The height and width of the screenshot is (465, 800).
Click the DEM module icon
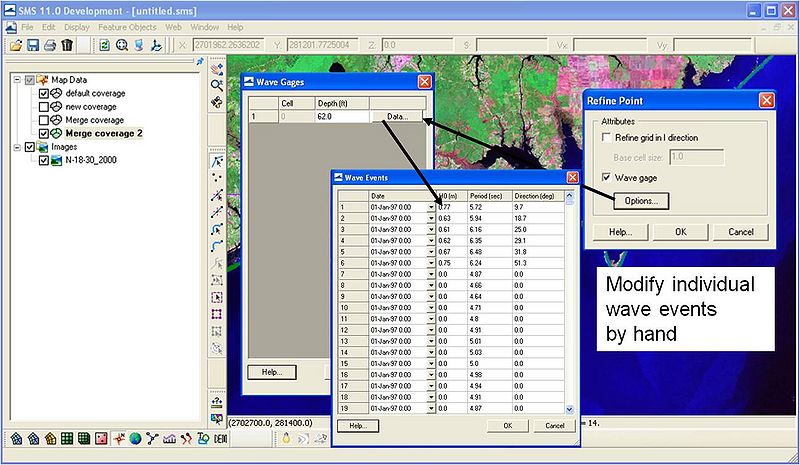220,438
